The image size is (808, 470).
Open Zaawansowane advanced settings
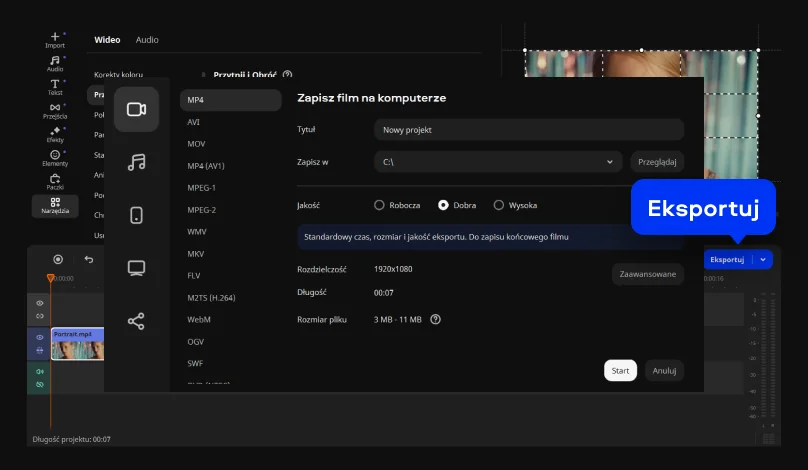647,274
